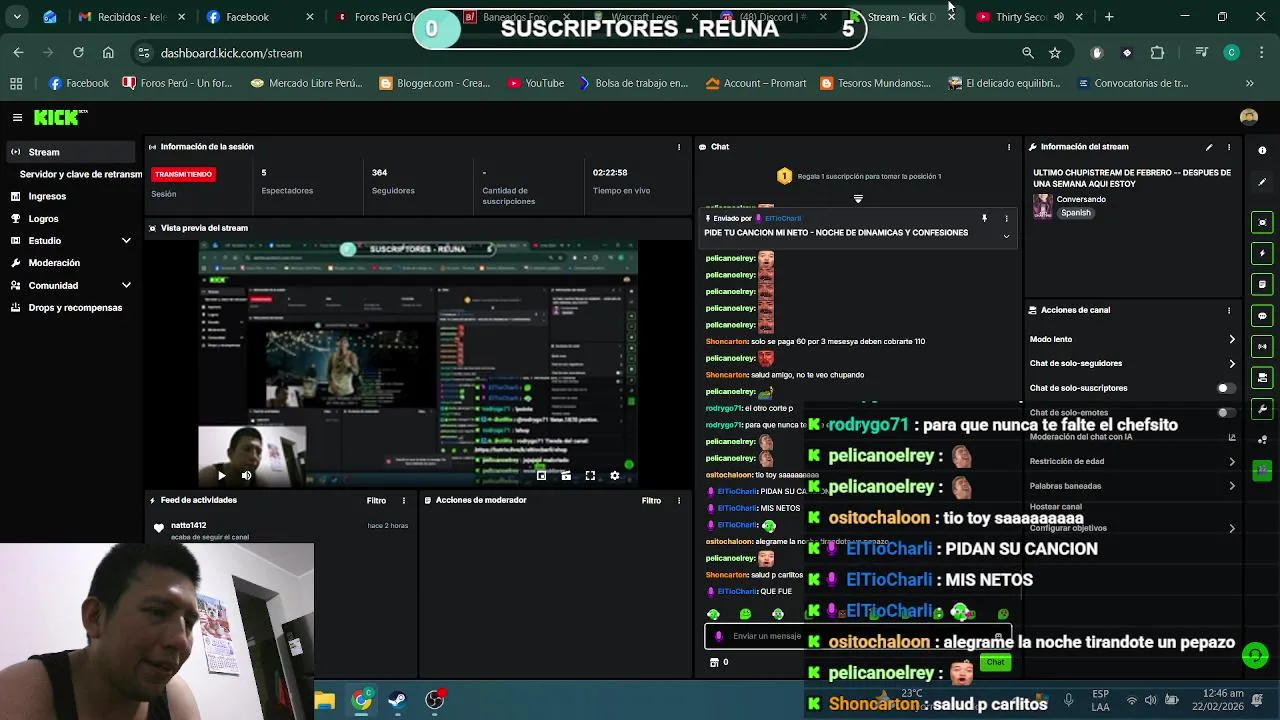Click the Conversando category link
This screenshot has height=720, width=1280.
[1081, 199]
